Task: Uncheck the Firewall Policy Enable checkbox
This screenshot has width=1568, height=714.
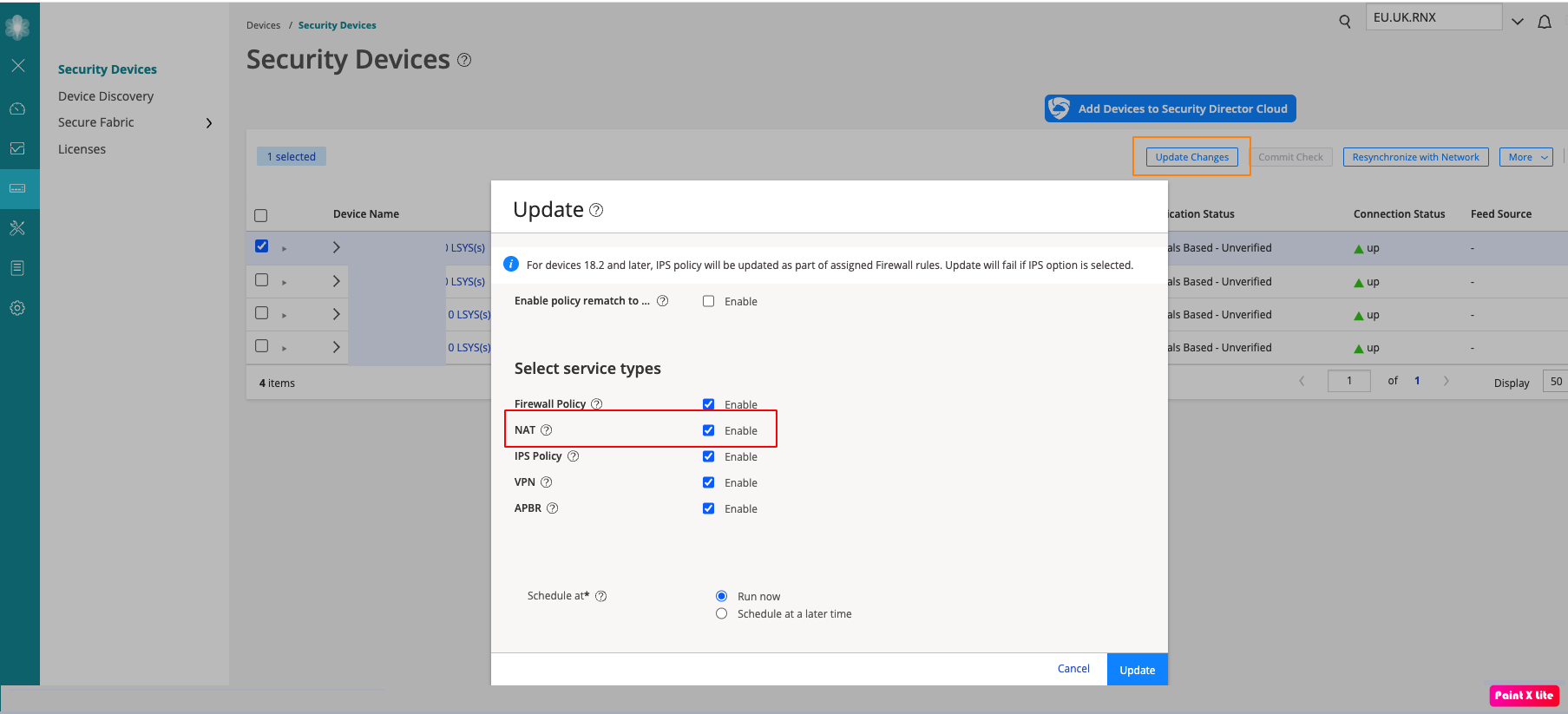Action: click(x=709, y=404)
